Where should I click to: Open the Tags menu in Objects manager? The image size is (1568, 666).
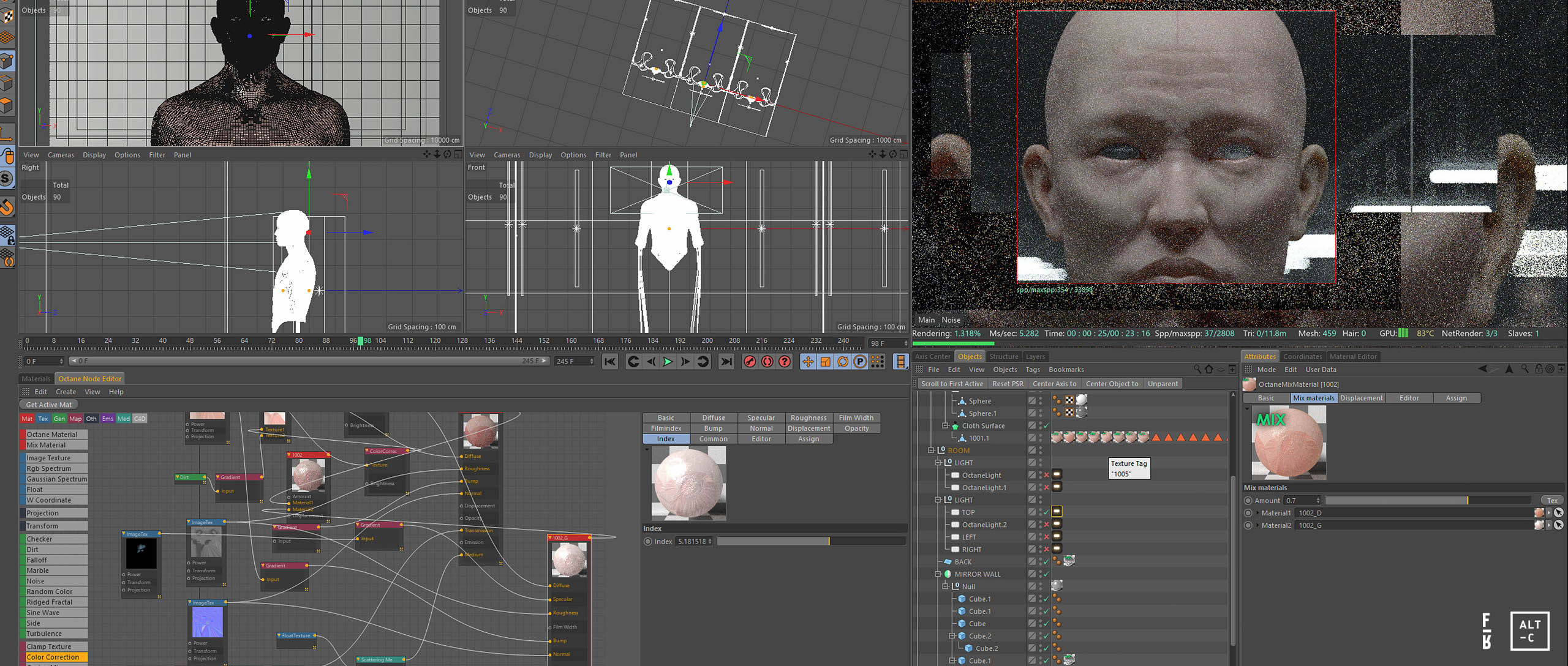point(1033,369)
